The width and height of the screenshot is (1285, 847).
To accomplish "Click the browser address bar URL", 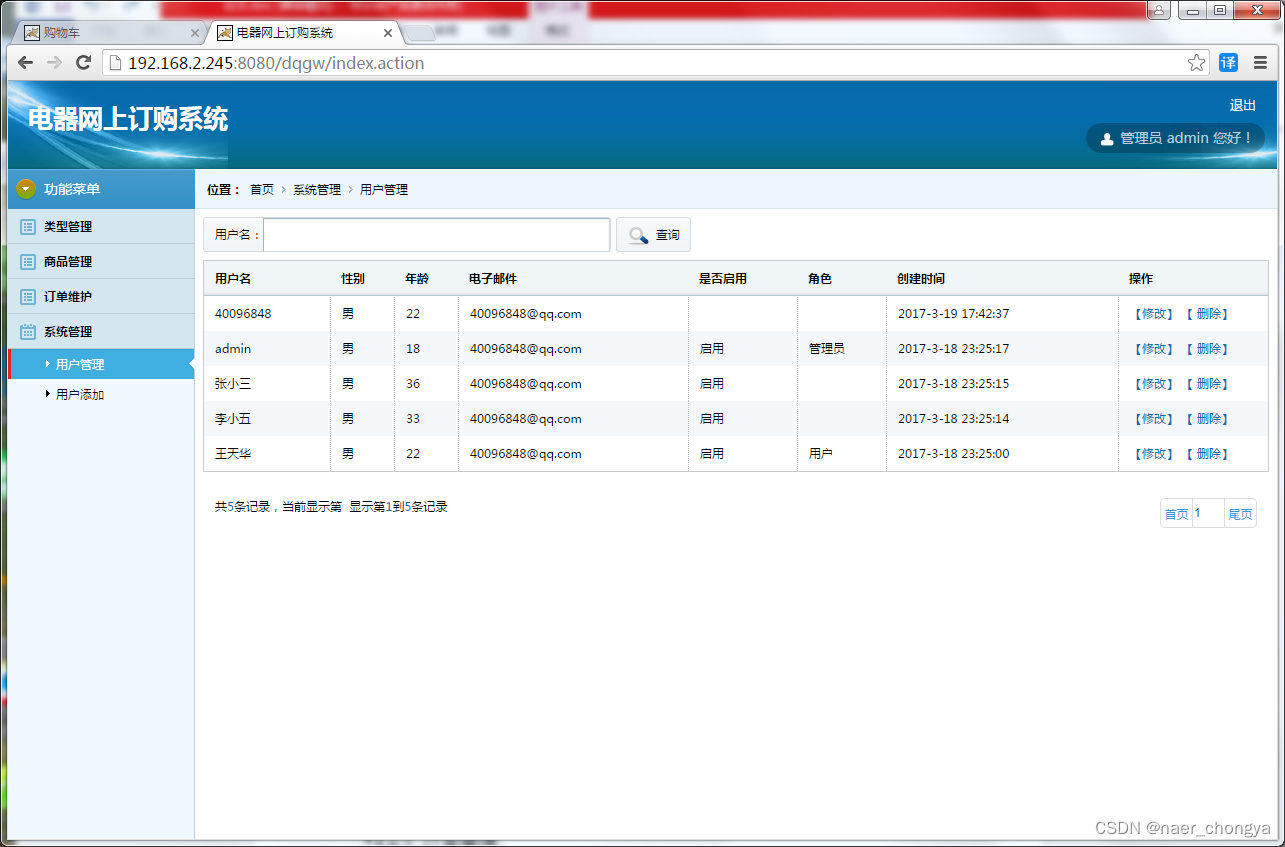I will coord(276,63).
